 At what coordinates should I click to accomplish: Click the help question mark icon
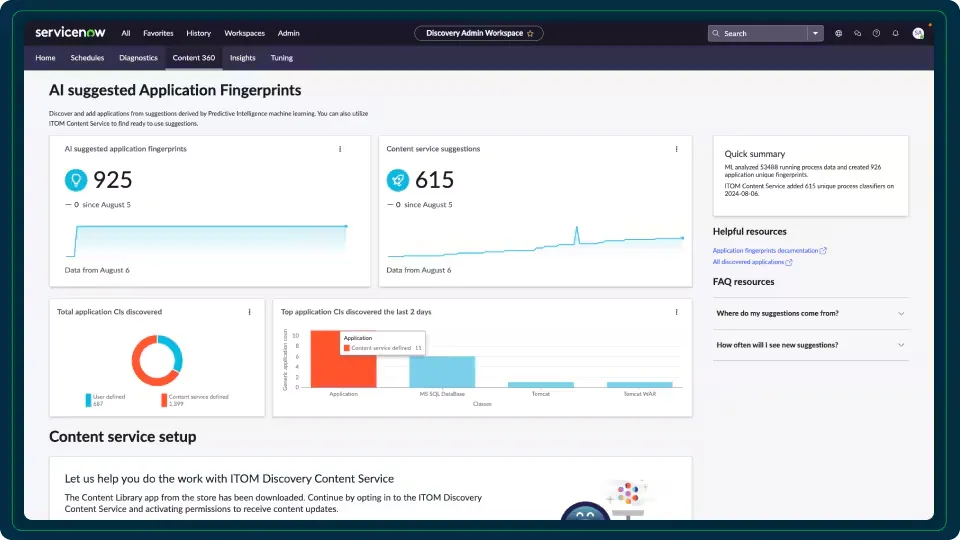pyautogui.click(x=876, y=34)
